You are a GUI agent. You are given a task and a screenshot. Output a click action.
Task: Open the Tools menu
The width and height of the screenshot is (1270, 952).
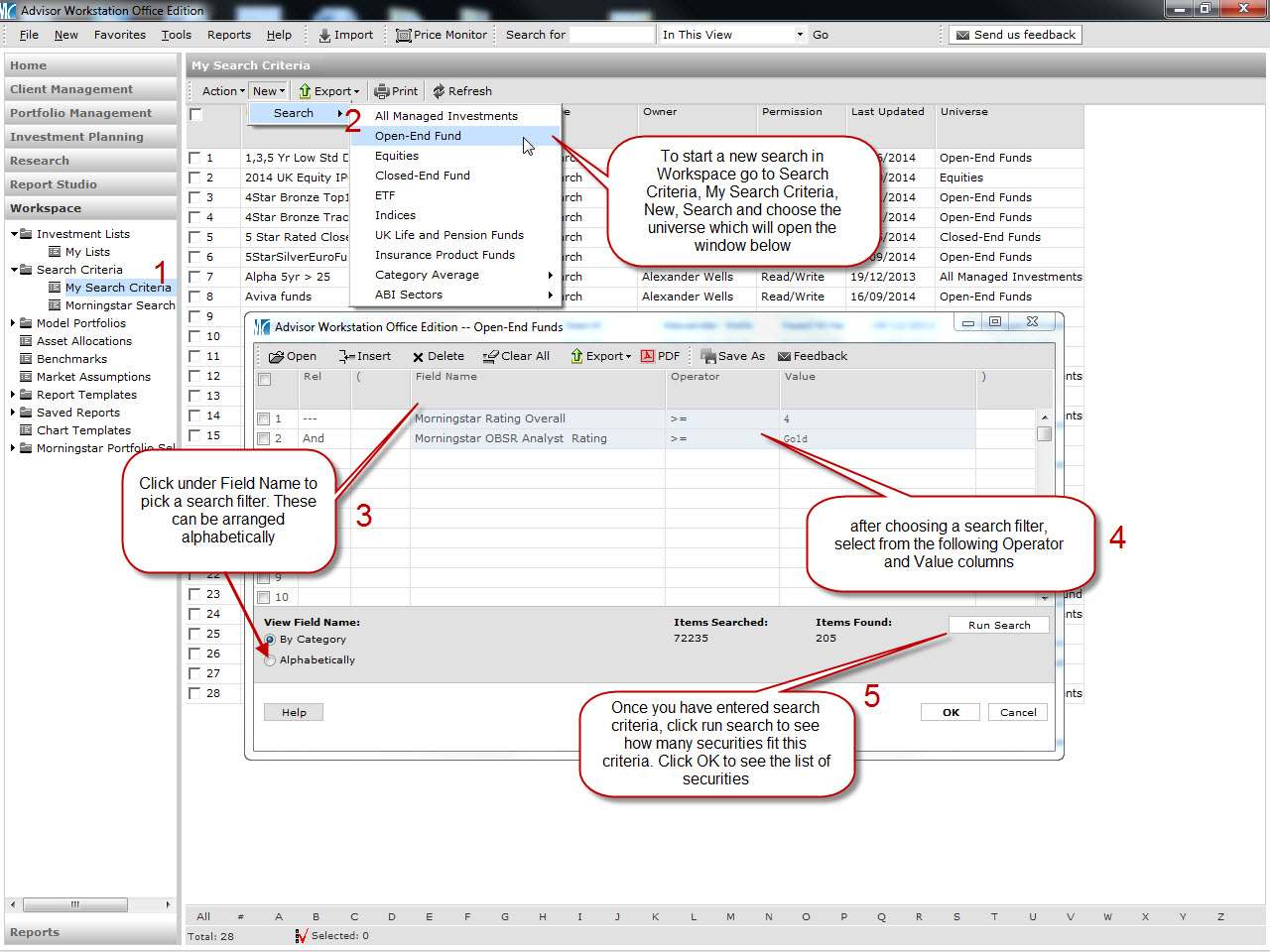pos(177,35)
